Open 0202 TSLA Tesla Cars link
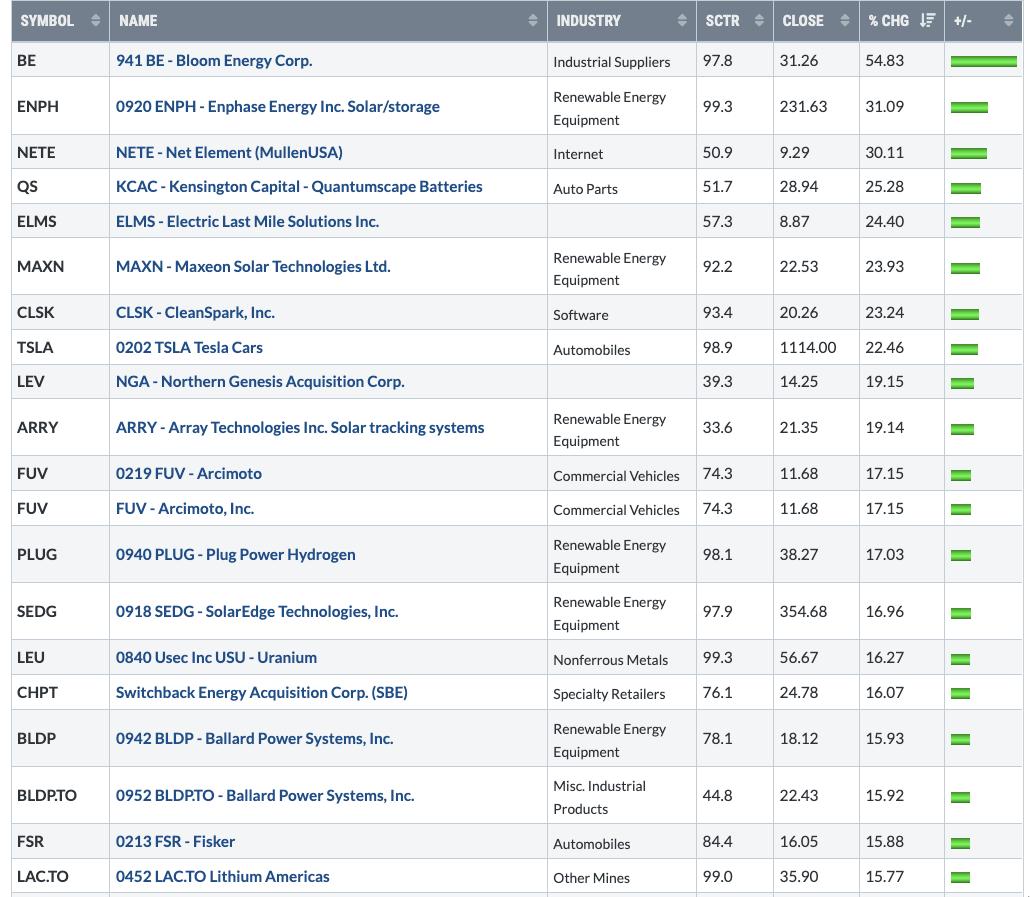Viewport: 1030px width, 897px height. click(189, 347)
